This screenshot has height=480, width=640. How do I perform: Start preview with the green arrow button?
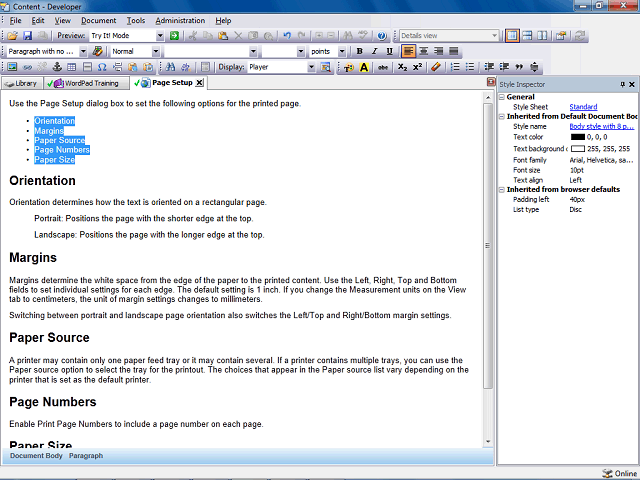pyautogui.click(x=174, y=36)
